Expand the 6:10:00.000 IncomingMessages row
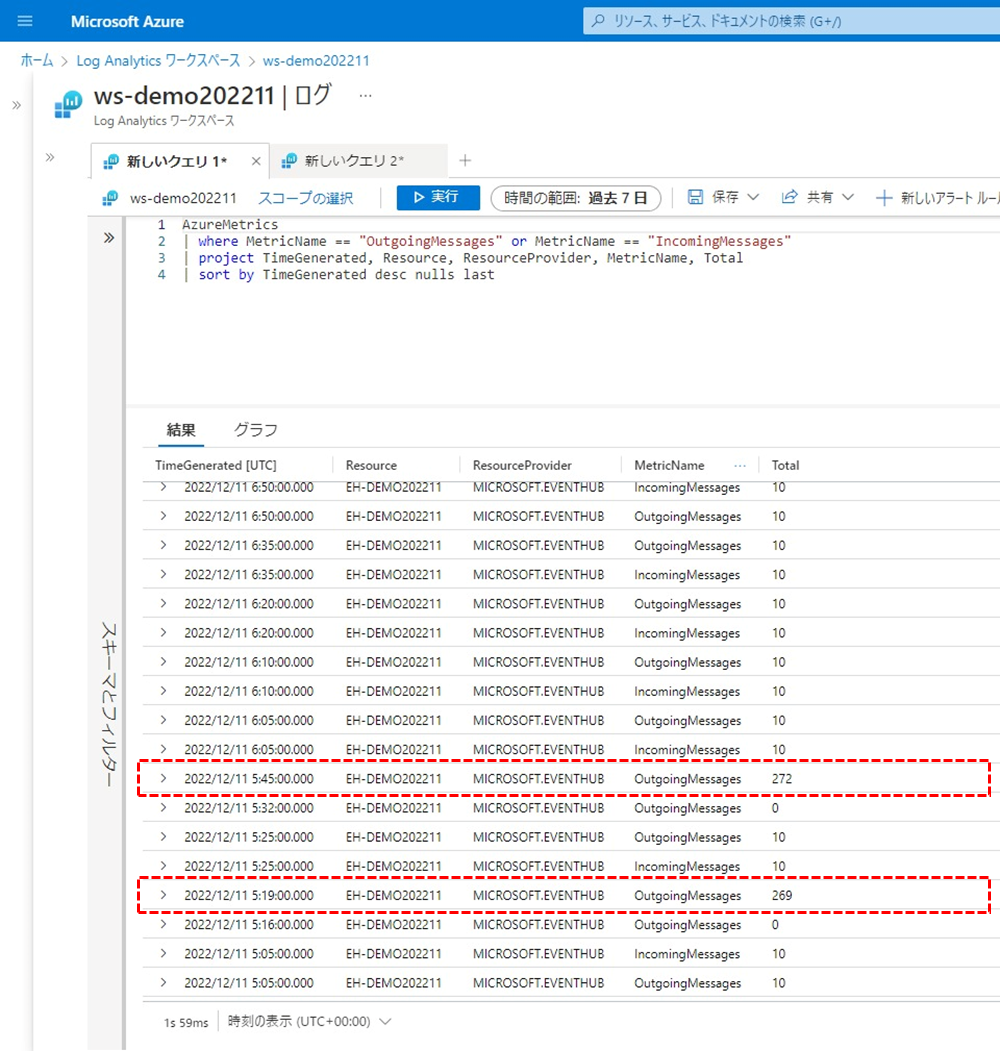 click(x=164, y=691)
